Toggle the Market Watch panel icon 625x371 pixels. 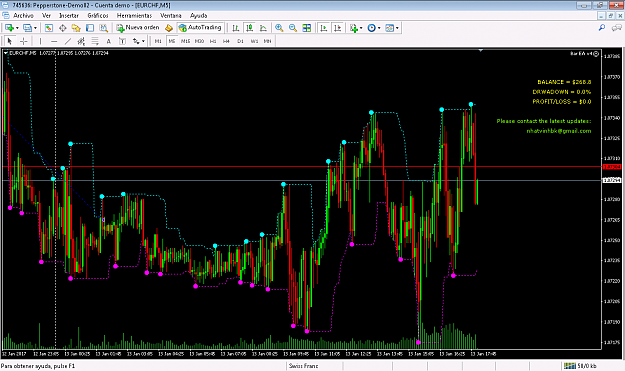(x=49, y=28)
